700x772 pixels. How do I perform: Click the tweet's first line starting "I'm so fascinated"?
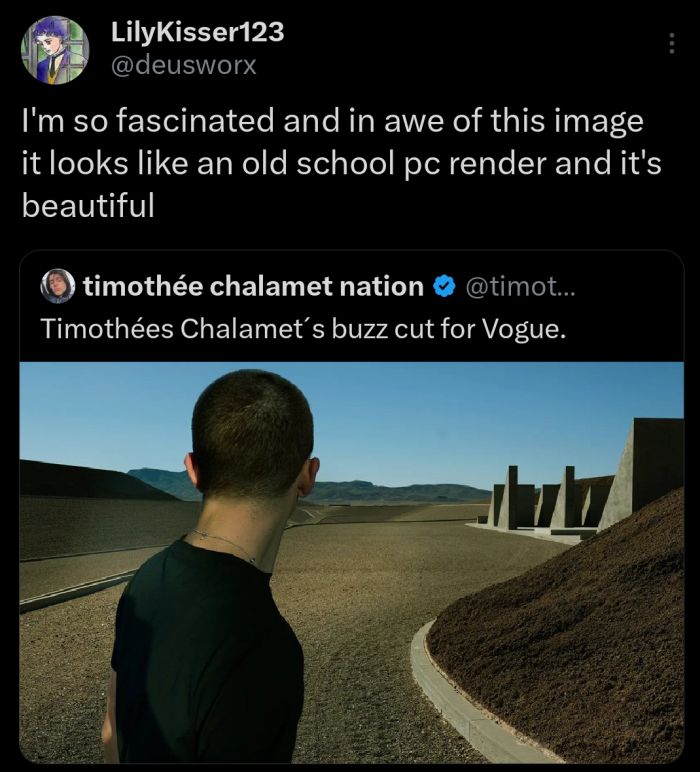[331, 122]
